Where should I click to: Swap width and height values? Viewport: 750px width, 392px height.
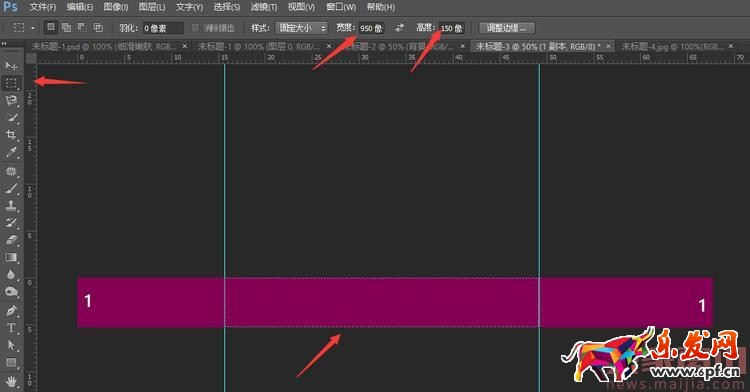click(399, 28)
